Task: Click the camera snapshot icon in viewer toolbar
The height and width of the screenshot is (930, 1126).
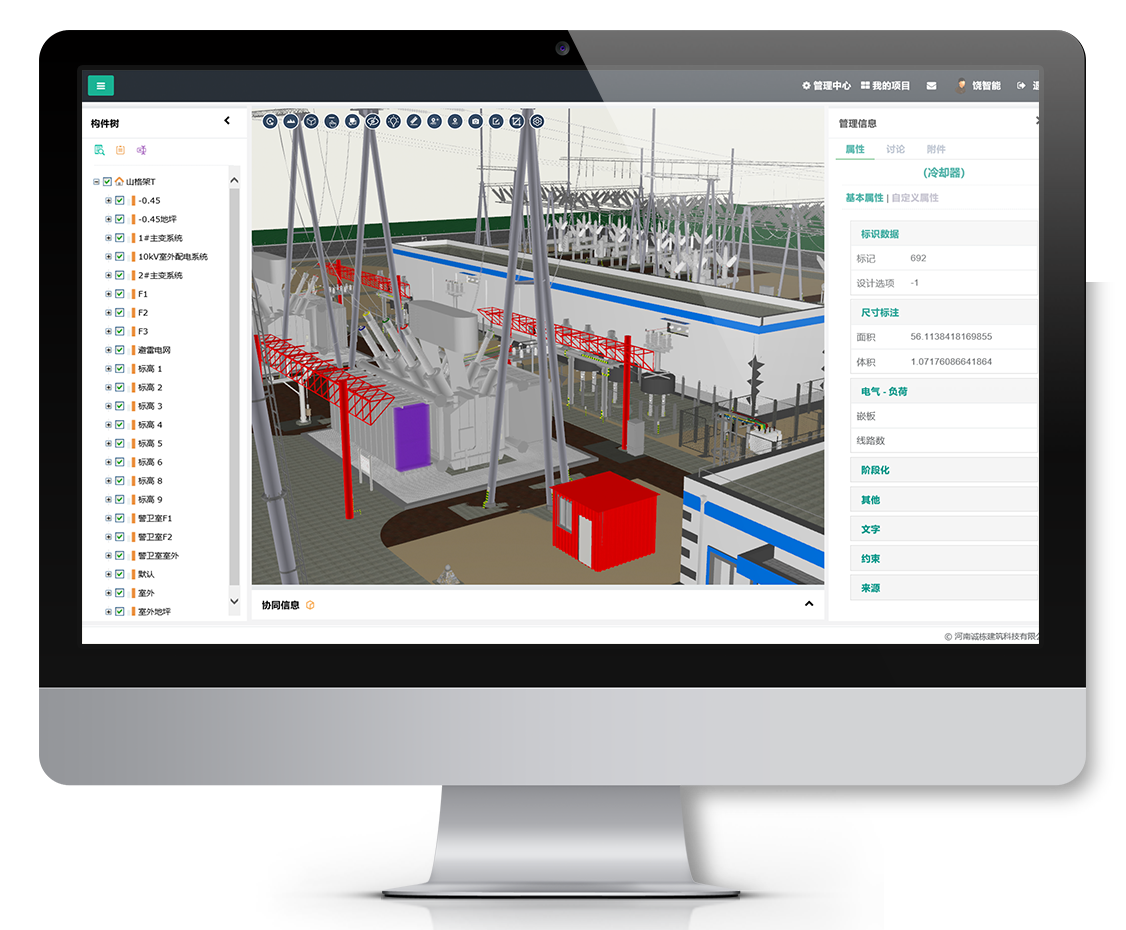Action: (x=475, y=121)
